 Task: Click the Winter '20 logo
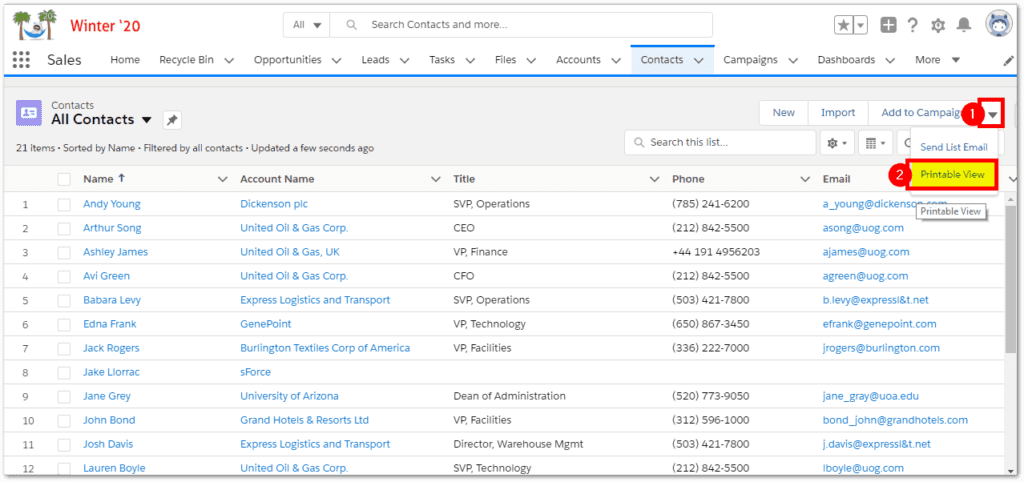77,25
